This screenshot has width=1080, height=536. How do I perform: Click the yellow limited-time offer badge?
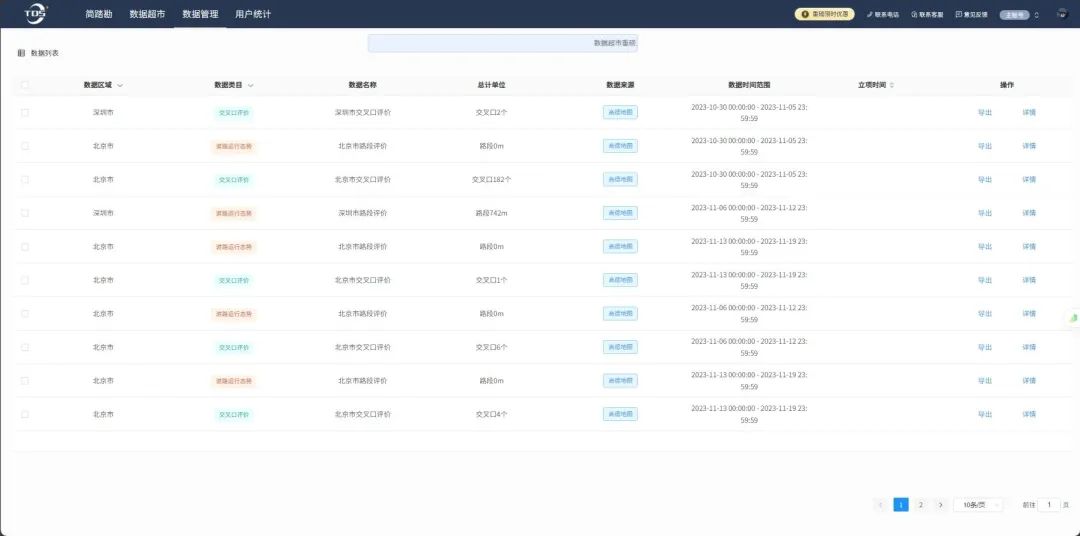[x=824, y=14]
